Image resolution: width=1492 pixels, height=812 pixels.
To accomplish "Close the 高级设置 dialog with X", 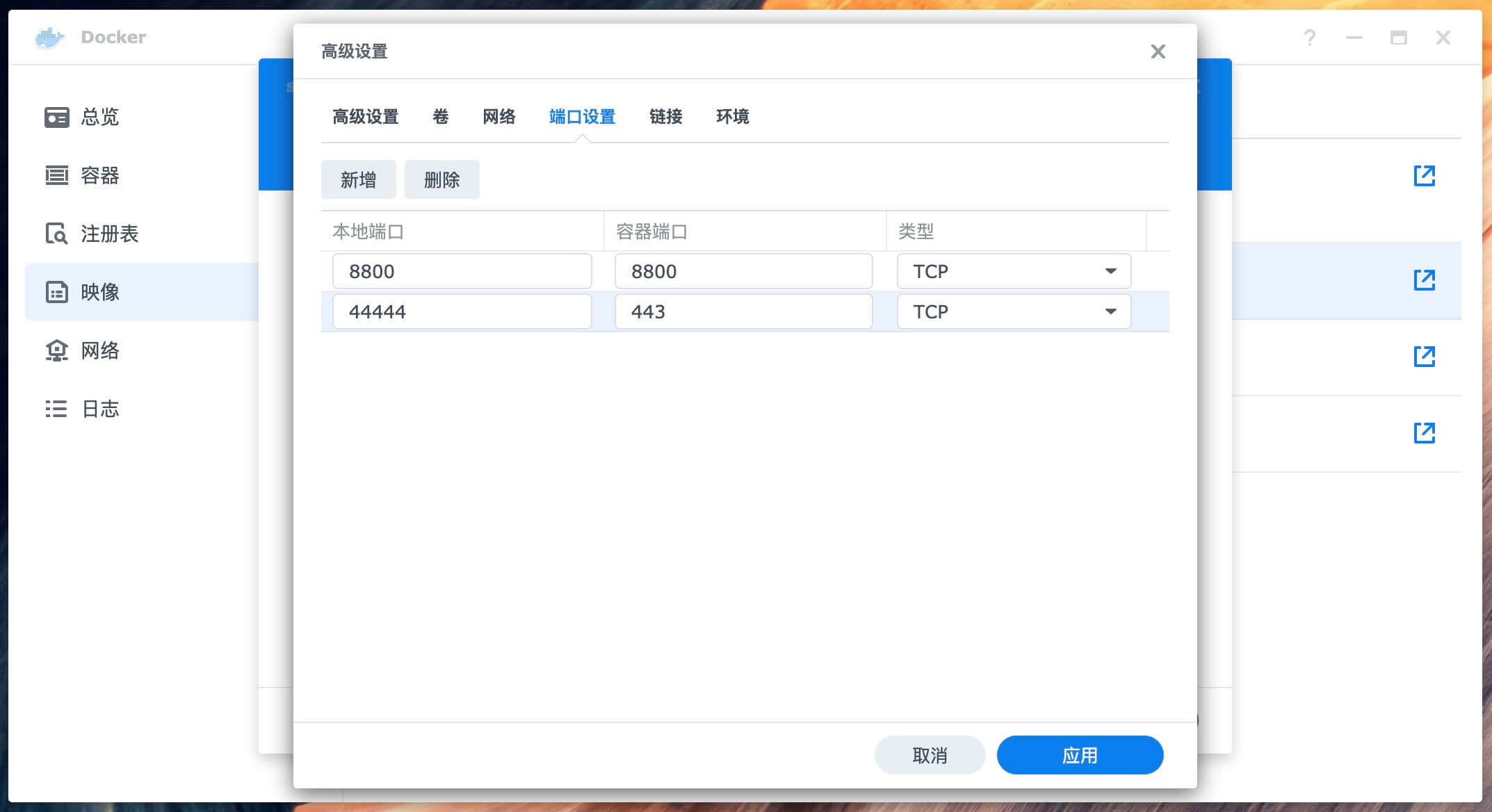I will pyautogui.click(x=1158, y=51).
